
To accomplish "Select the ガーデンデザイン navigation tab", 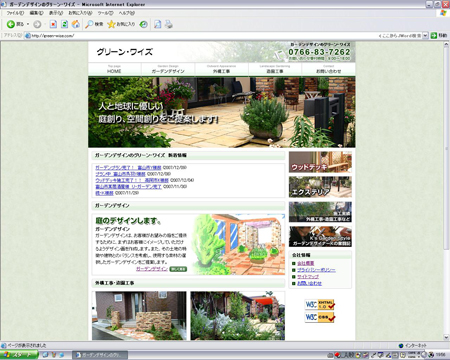I will [x=168, y=69].
